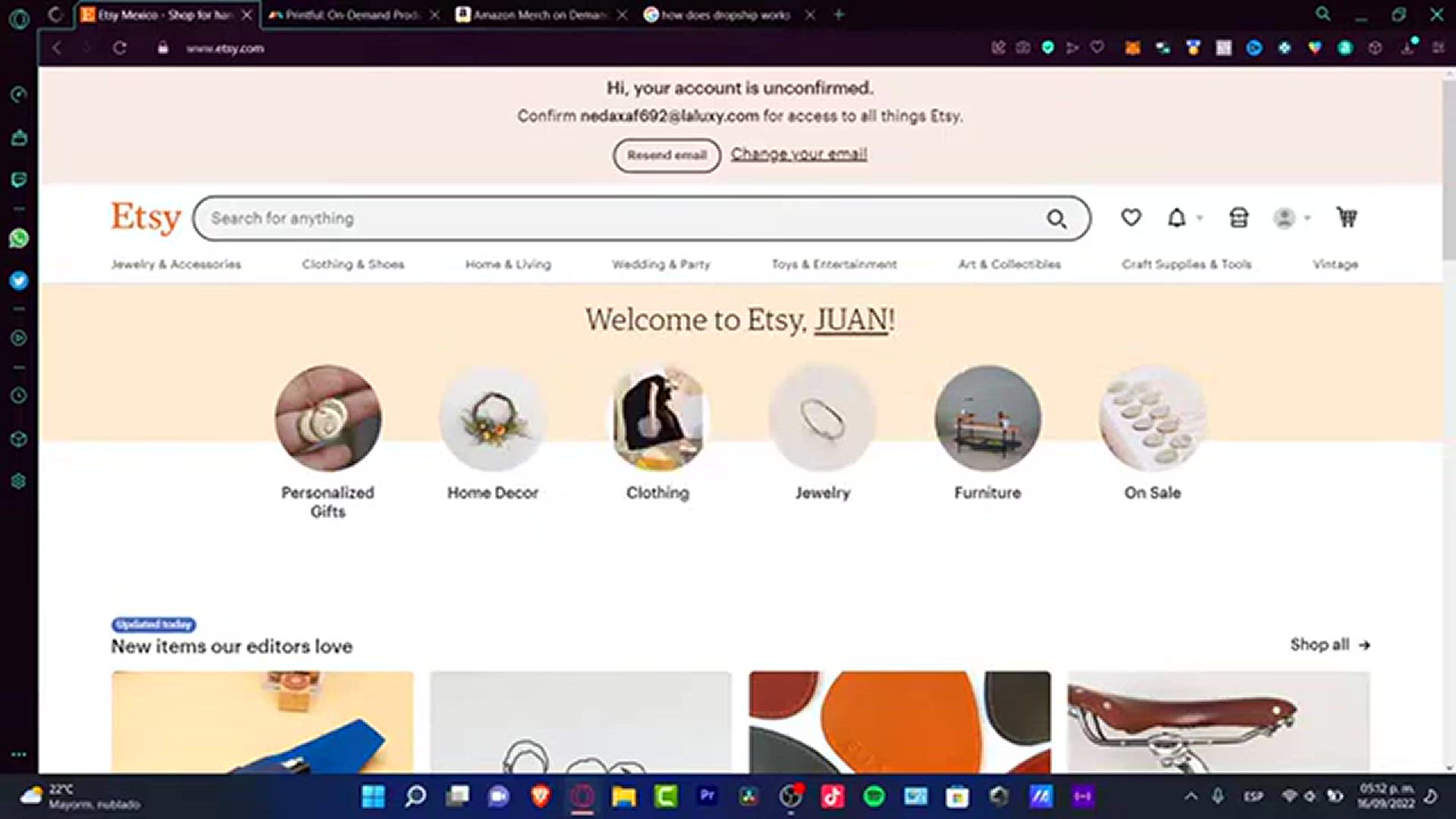1456x819 pixels.
Task: Open Toys & Entertainment category menu
Action: pyautogui.click(x=834, y=264)
